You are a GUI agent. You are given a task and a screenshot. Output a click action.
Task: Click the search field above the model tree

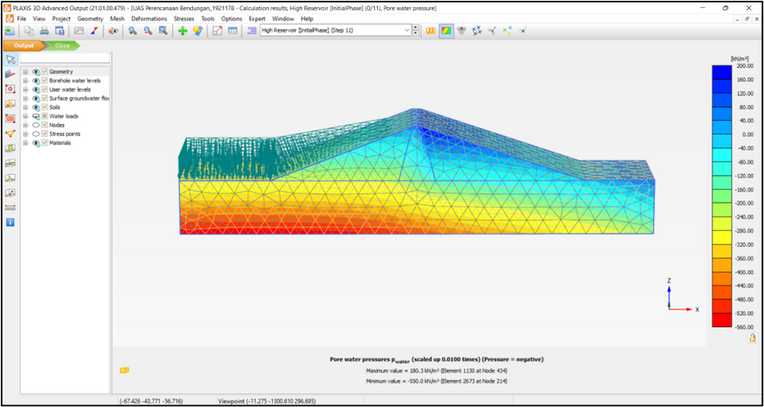(65, 58)
